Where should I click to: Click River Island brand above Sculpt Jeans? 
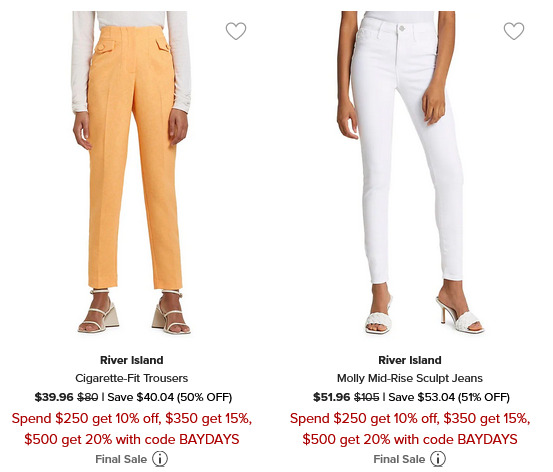coord(410,360)
